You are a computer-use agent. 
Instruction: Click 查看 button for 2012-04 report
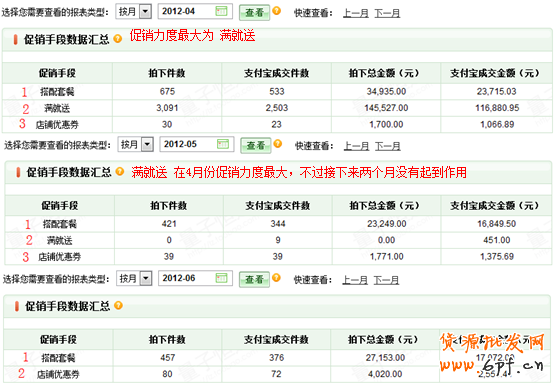pos(254,12)
